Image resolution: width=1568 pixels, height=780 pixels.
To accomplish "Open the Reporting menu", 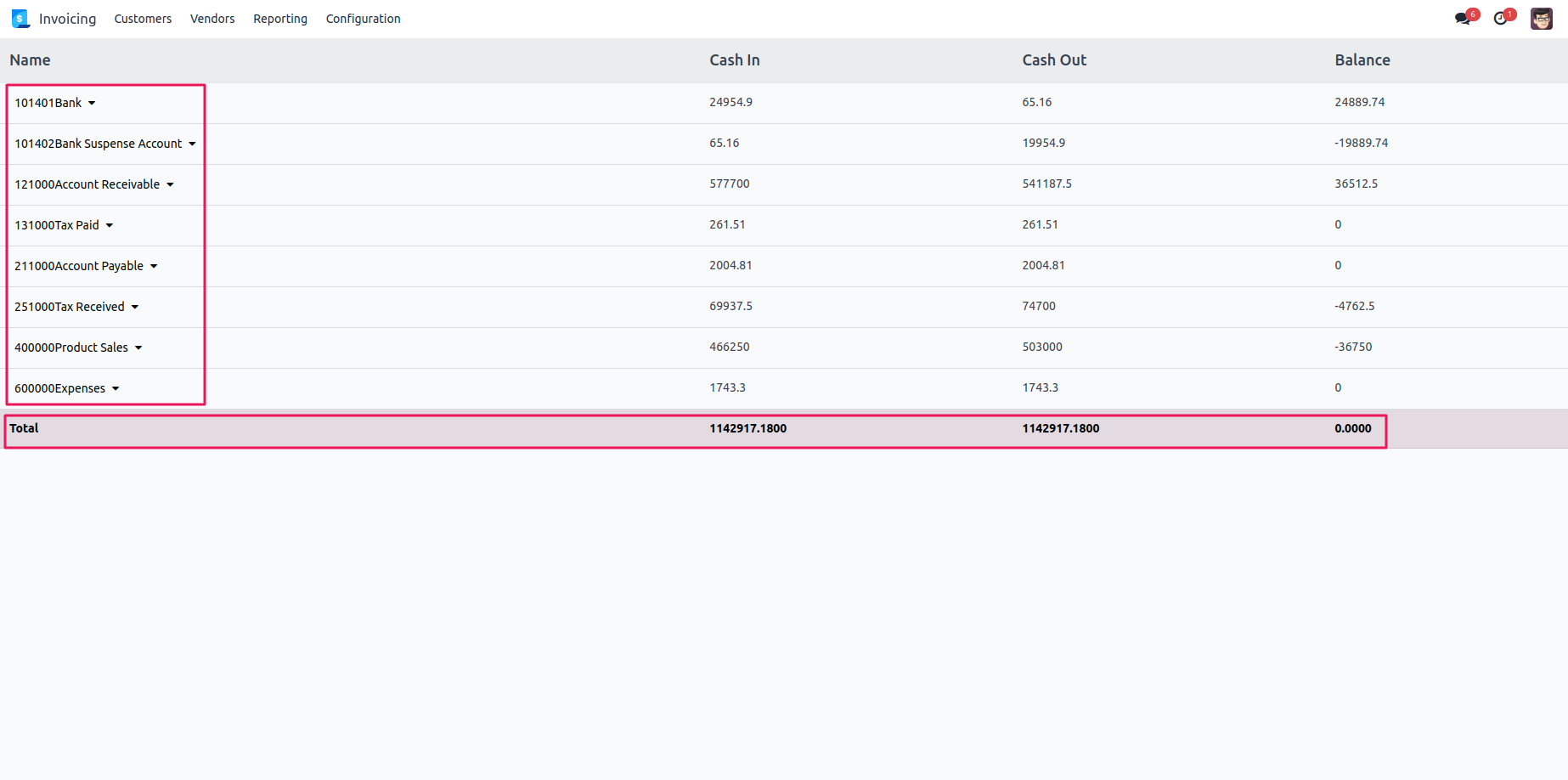I will point(280,19).
